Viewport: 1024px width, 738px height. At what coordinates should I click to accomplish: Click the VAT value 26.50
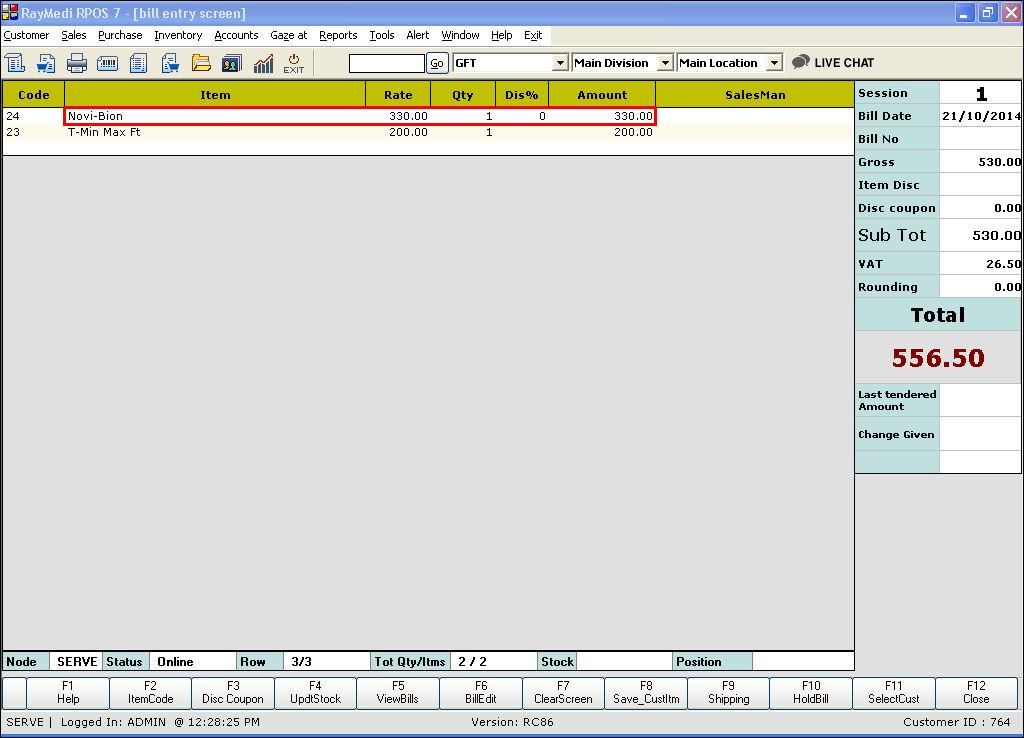click(x=980, y=264)
